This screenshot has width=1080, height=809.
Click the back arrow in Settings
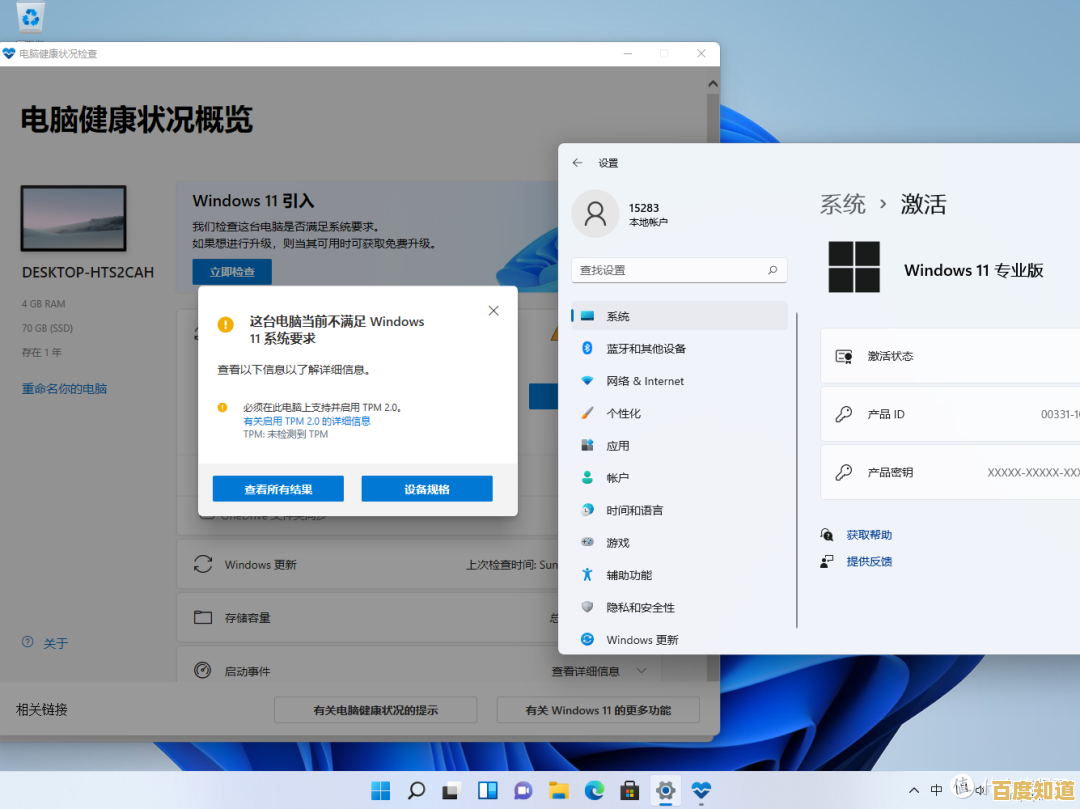(577, 162)
